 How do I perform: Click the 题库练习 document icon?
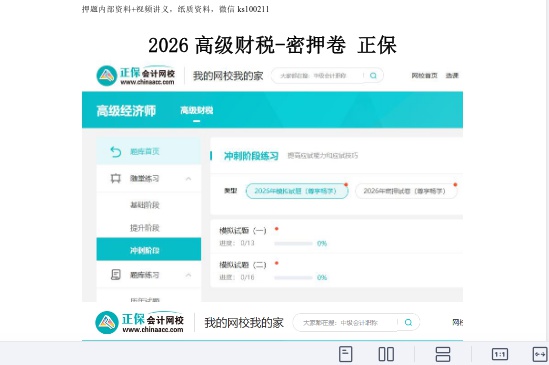pyautogui.click(x=116, y=275)
